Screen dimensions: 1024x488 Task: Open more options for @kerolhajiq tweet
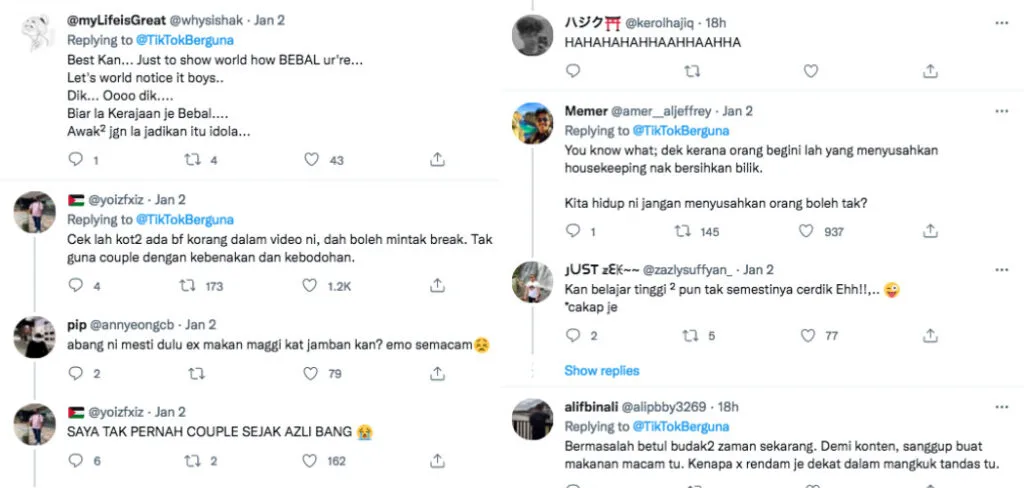1001,22
